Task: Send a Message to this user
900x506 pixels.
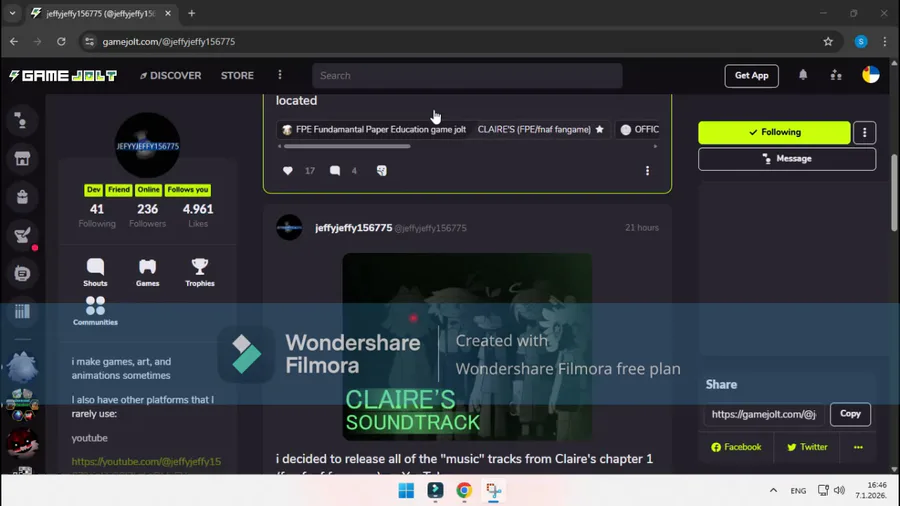Action: click(787, 159)
